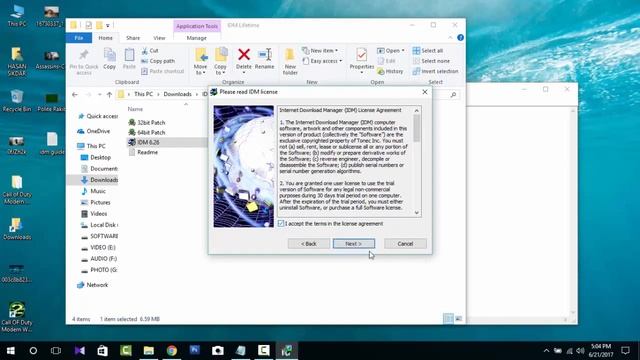
Task: Switch to details view in the status bar
Action: (448, 319)
